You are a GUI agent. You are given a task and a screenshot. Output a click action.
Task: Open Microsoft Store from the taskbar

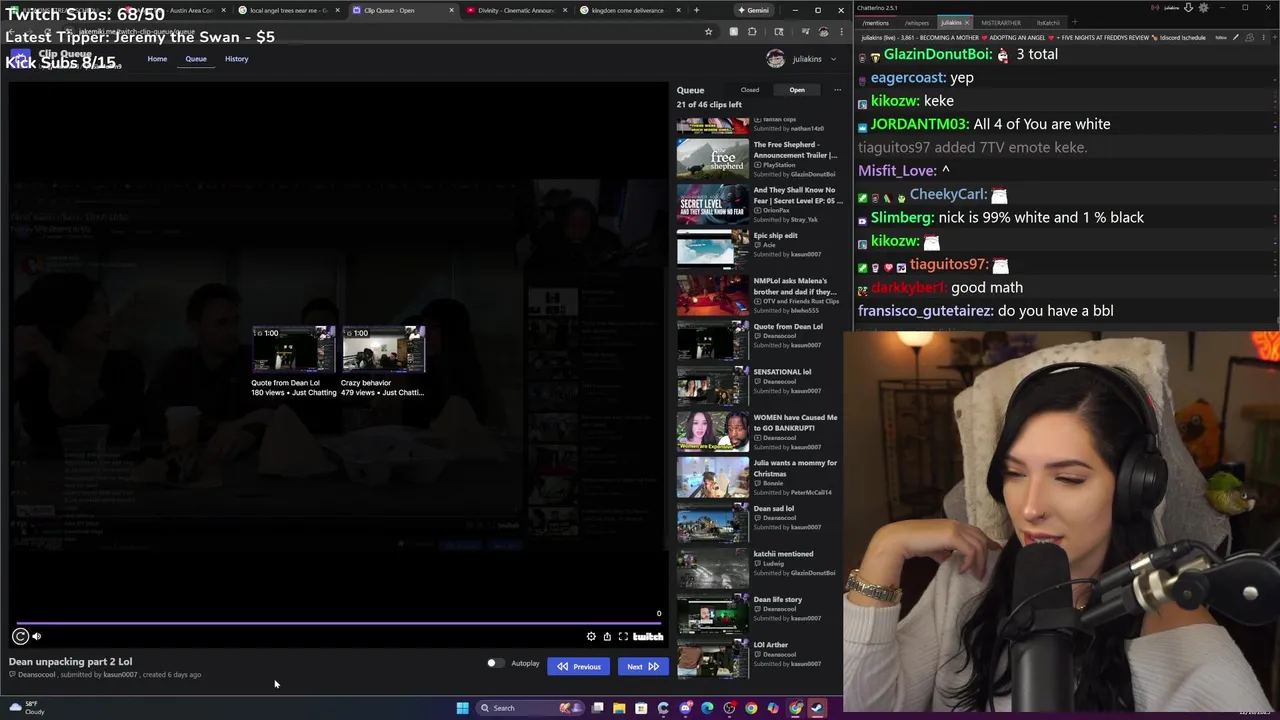click(641, 708)
